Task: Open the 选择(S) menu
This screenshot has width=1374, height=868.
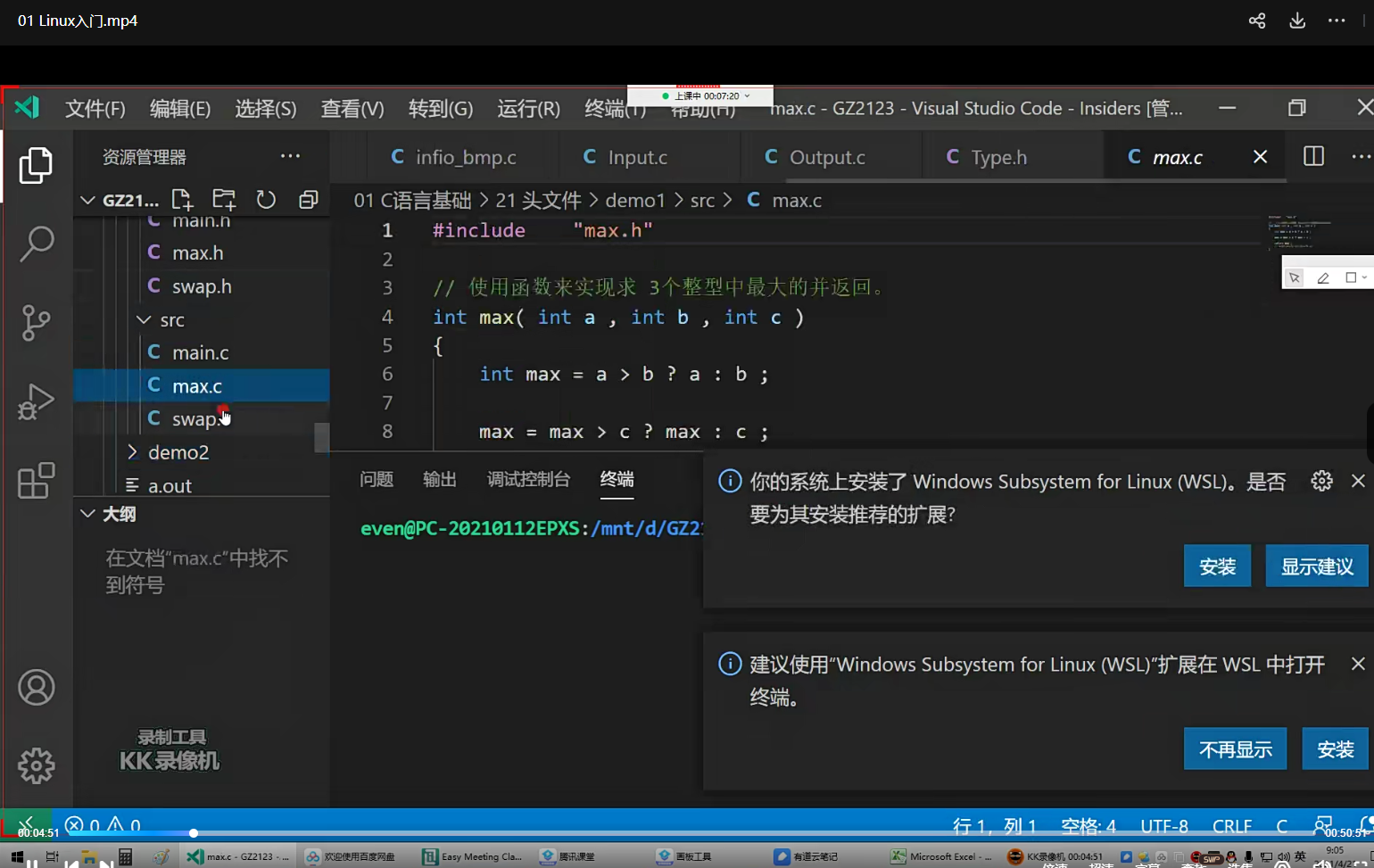Action: [x=266, y=109]
